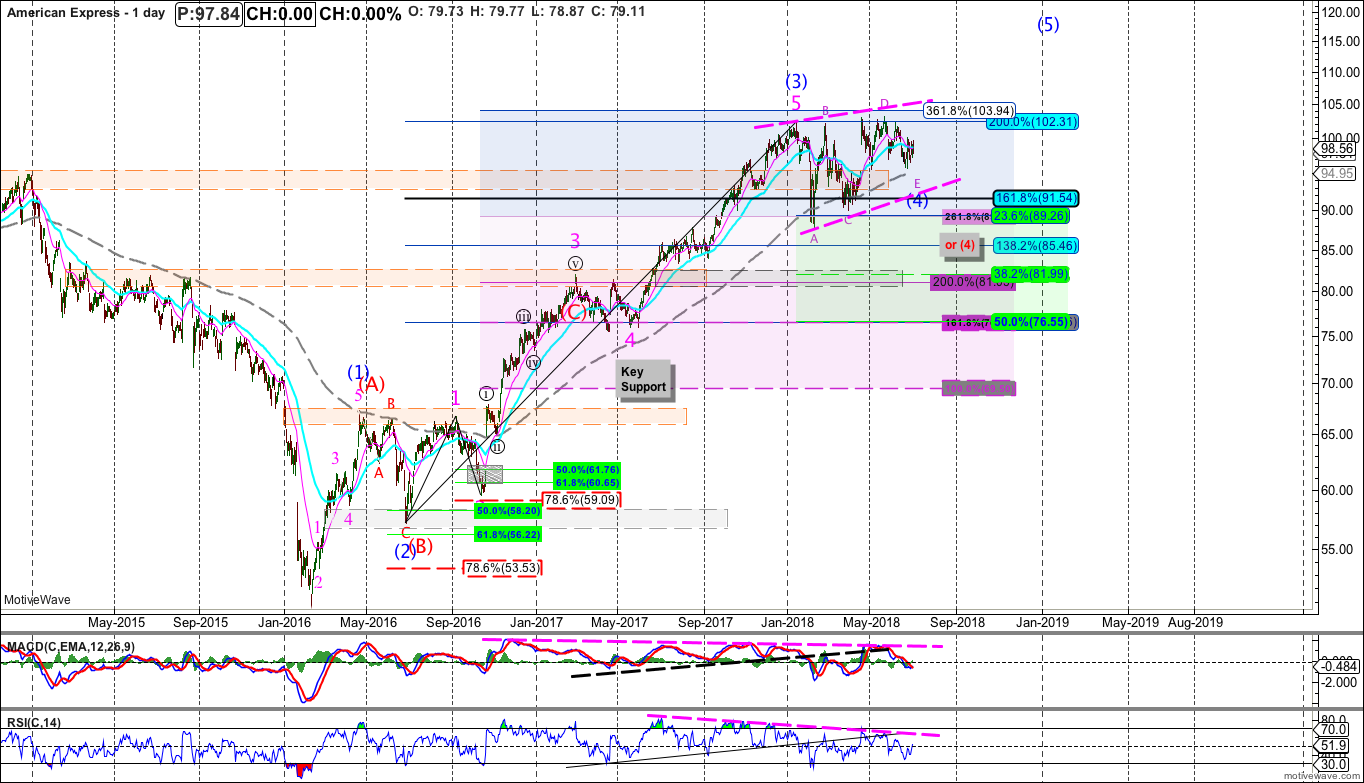Click the blue (4) label under triangle
Screen dimensions: 1364x783
tap(918, 201)
